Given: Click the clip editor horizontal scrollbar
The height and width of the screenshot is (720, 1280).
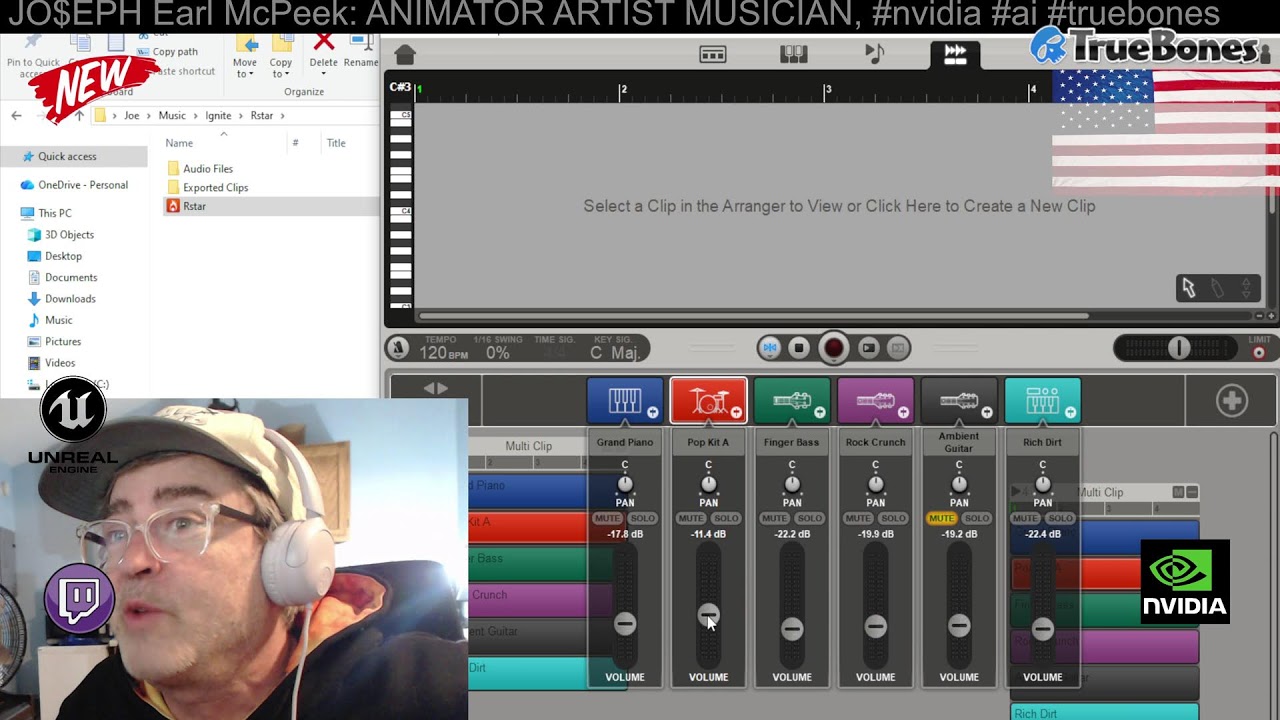Looking at the screenshot, I should point(752,316).
